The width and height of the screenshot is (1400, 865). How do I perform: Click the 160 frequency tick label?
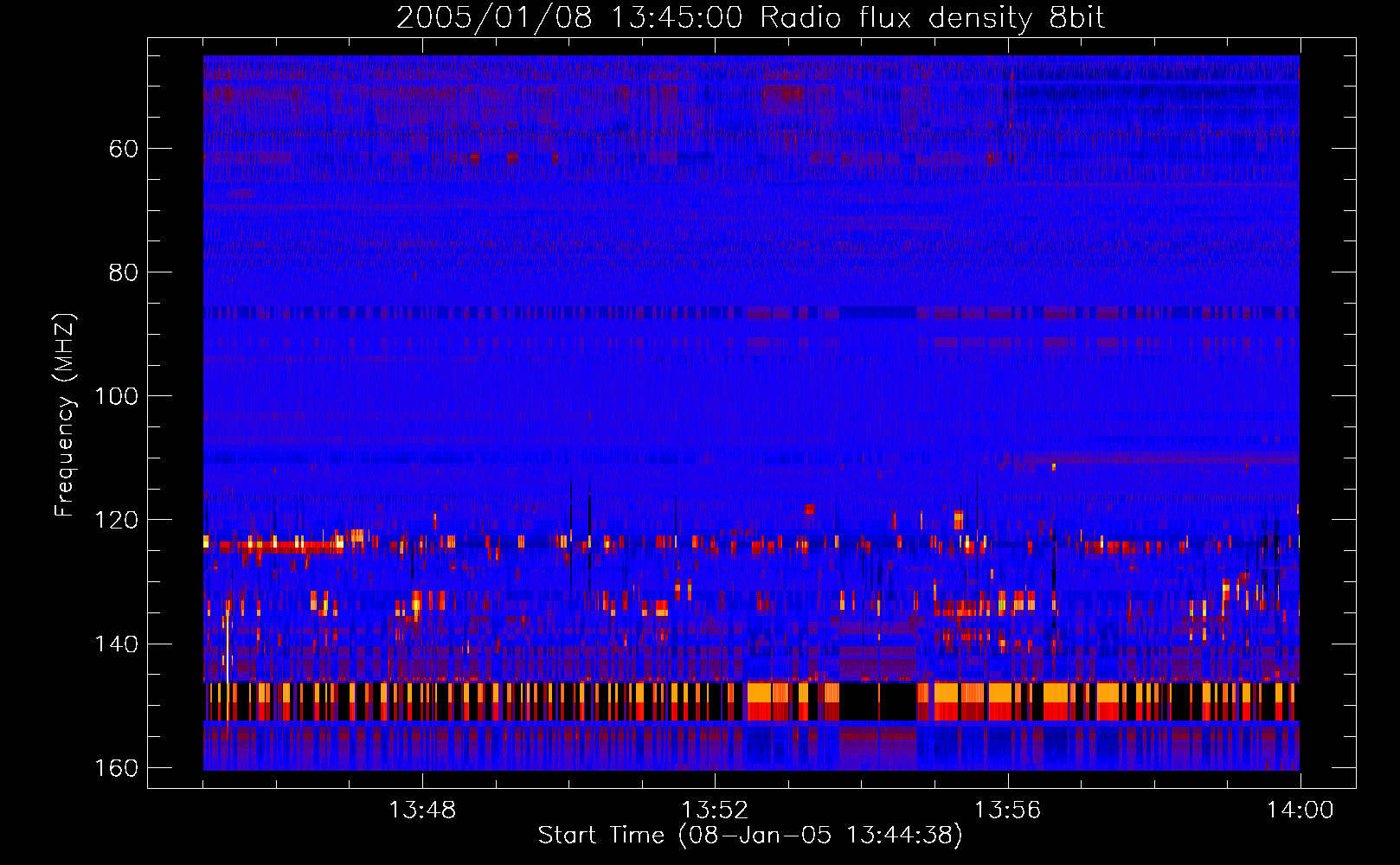pyautogui.click(x=116, y=768)
